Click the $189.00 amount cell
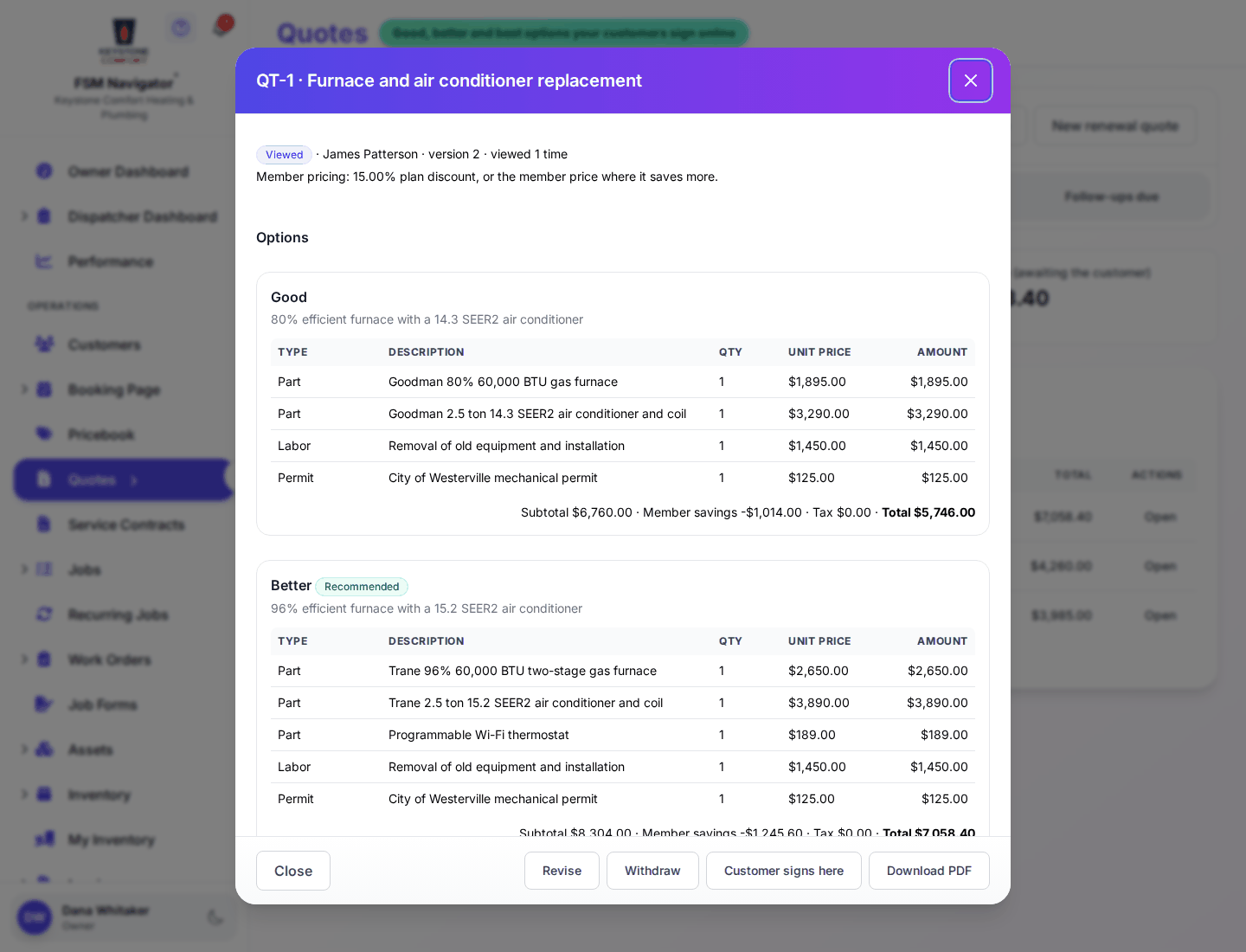Viewport: 1246px width, 952px height. coord(944,735)
